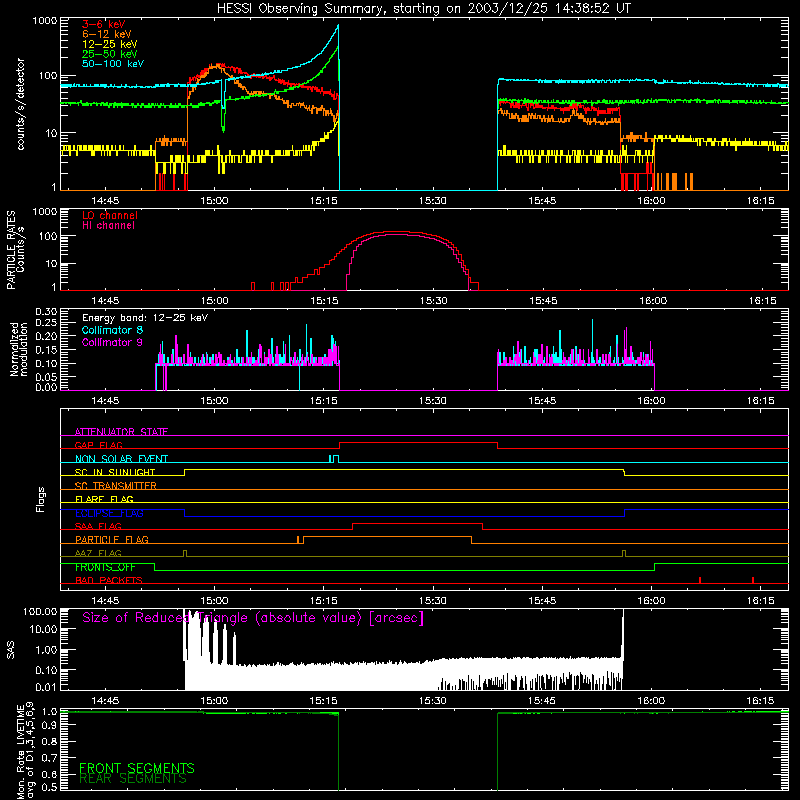The height and width of the screenshot is (800, 800).
Task: Click the Normalized modulation axis label
Action: coord(18,349)
